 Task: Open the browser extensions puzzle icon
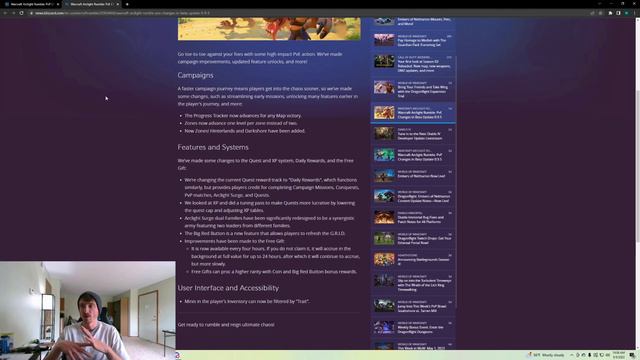(x=611, y=13)
